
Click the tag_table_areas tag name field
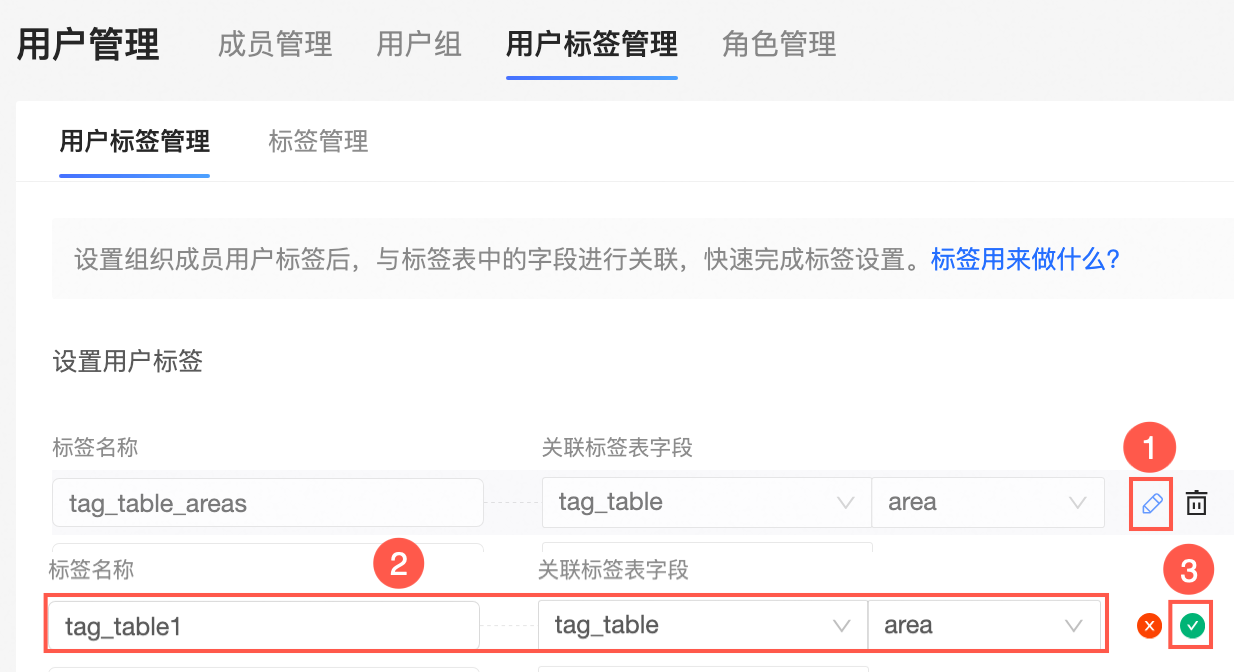267,502
